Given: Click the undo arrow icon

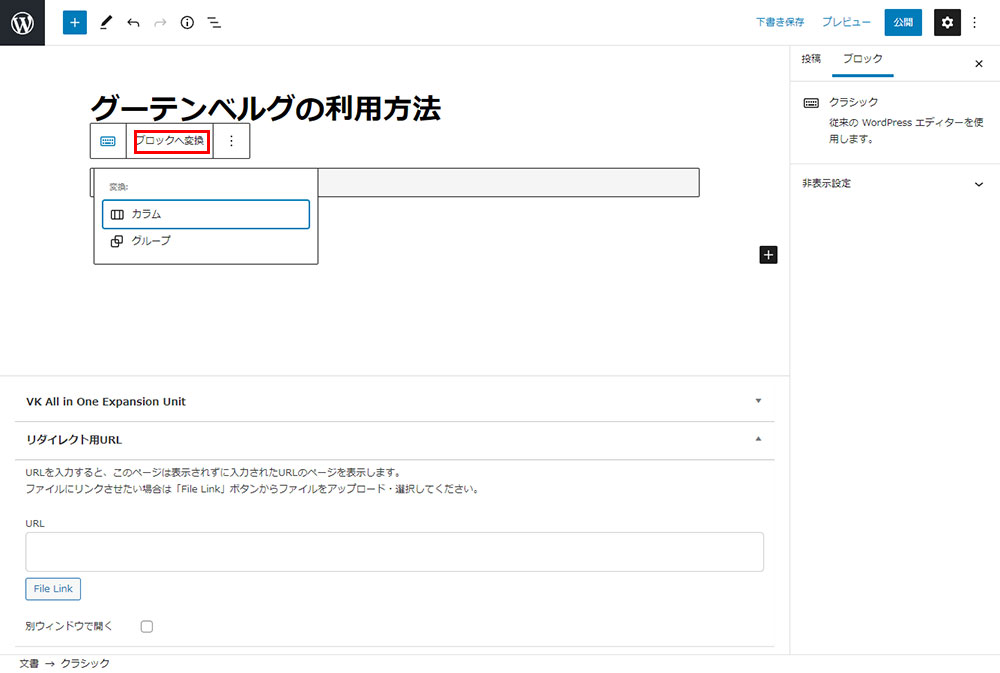Looking at the screenshot, I should (133, 22).
